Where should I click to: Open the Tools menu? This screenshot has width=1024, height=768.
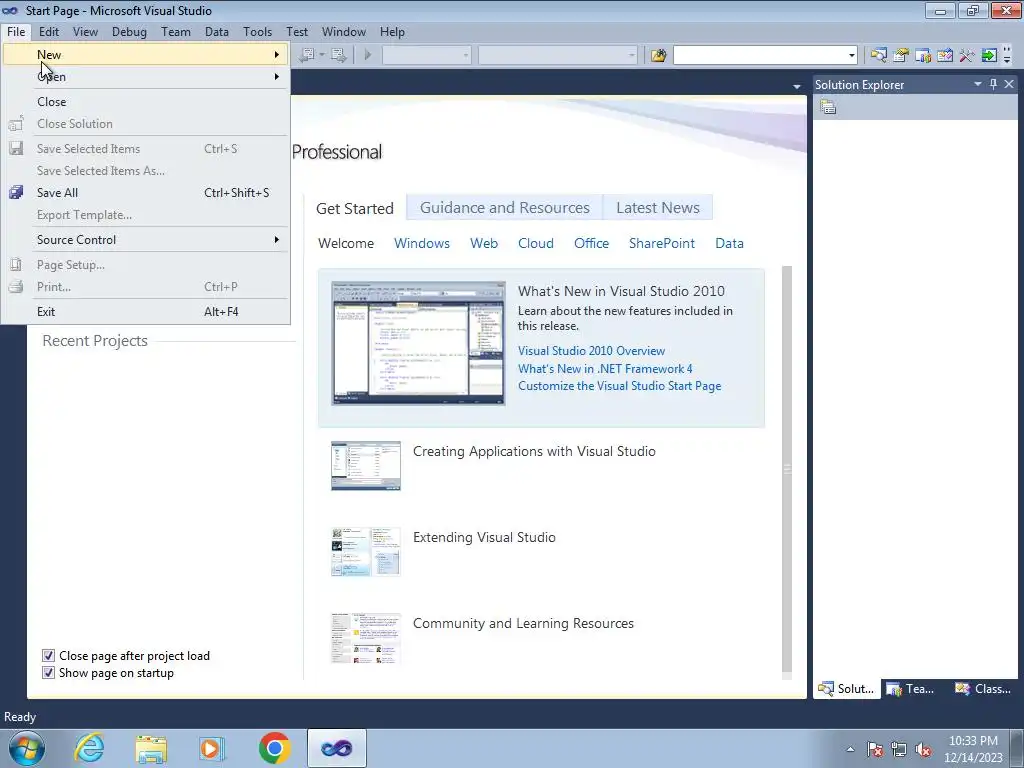pos(257,31)
